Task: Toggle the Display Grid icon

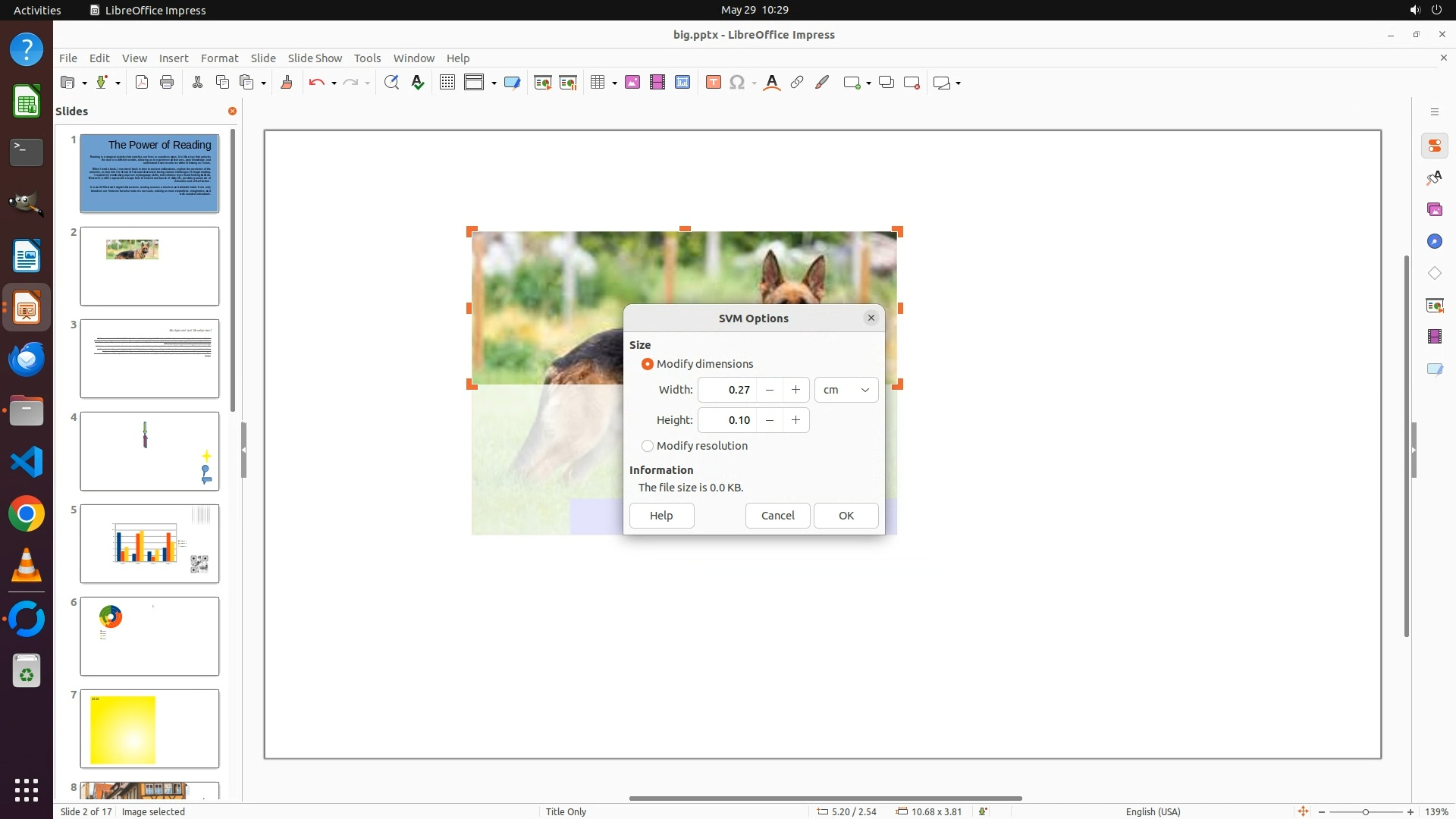Action: pyautogui.click(x=447, y=83)
